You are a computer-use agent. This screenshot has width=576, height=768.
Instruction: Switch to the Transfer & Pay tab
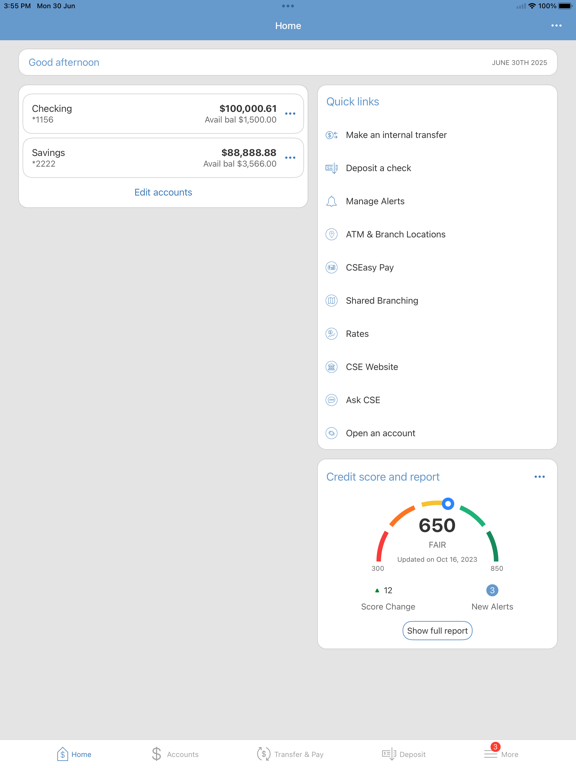tap(290, 754)
